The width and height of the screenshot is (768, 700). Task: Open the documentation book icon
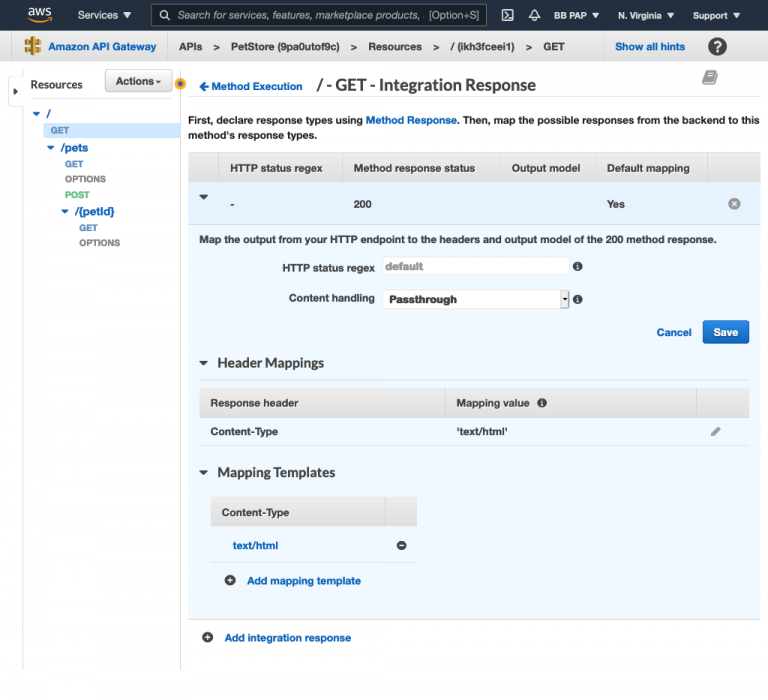coord(710,77)
